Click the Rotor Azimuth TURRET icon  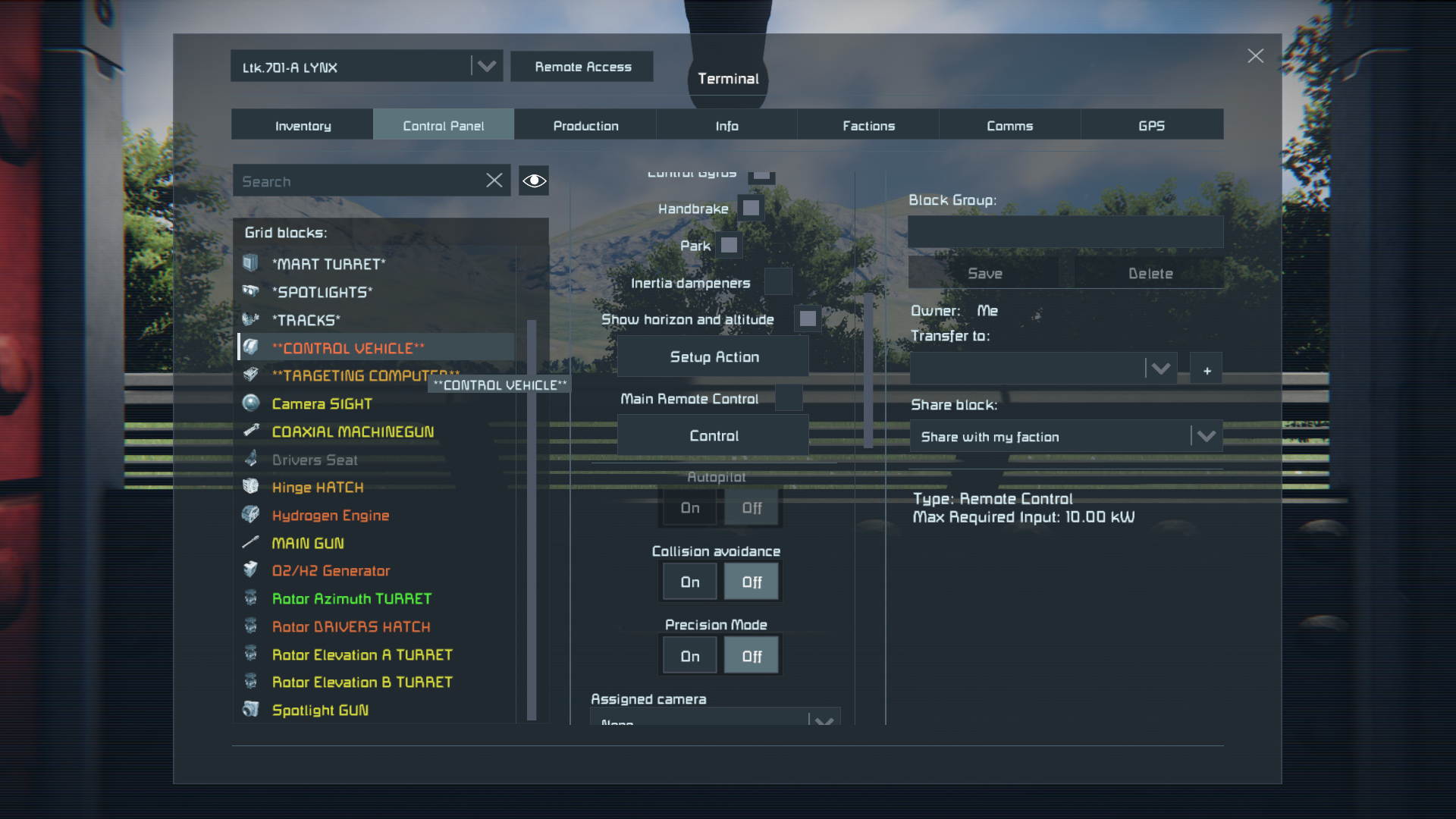coord(251,598)
